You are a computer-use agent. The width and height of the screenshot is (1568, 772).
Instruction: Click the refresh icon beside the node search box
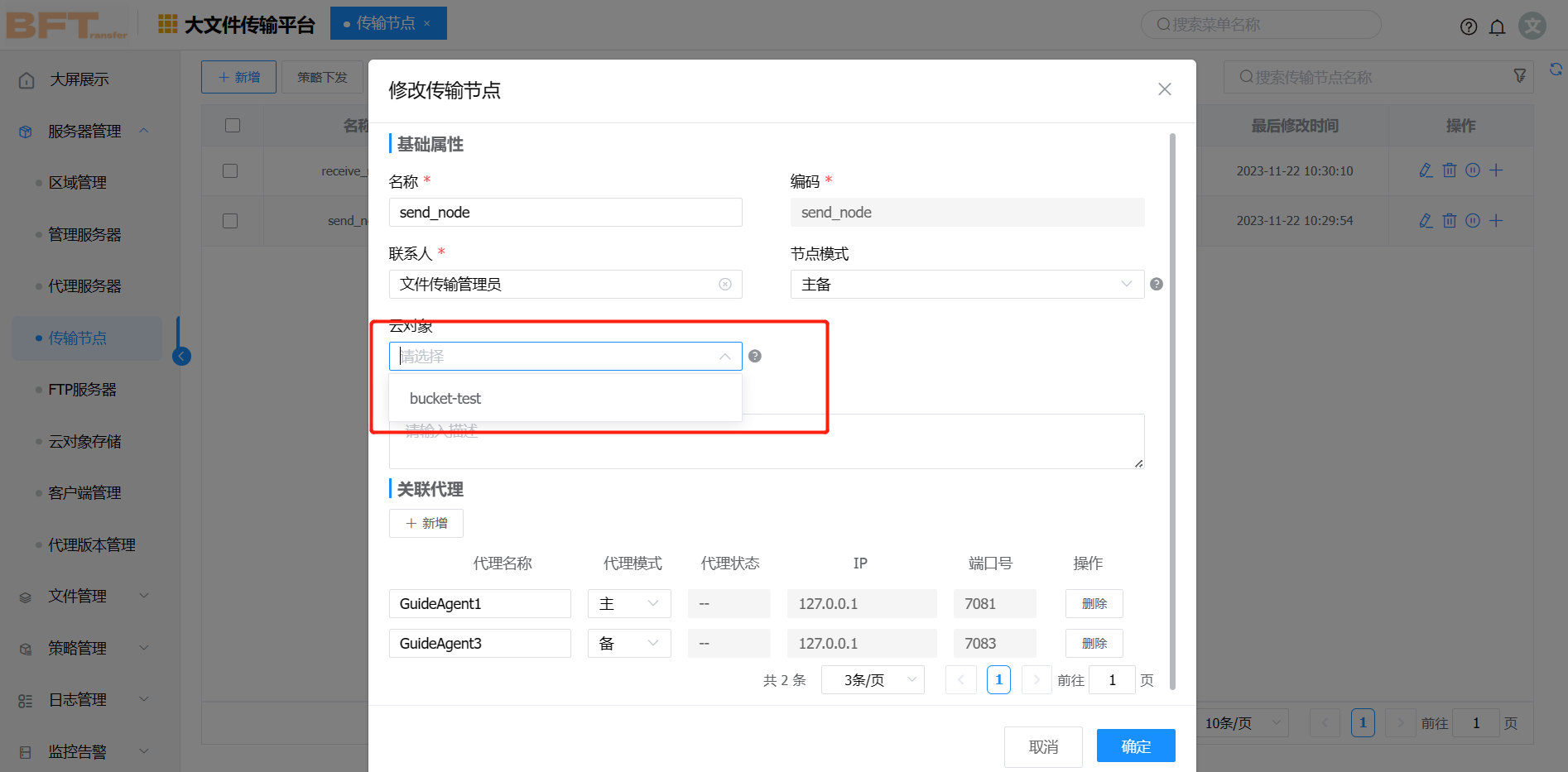click(x=1556, y=70)
